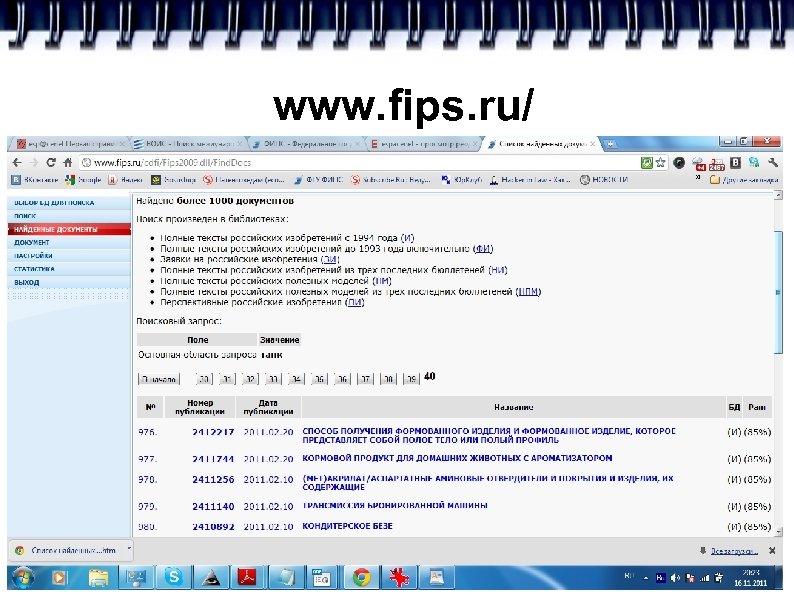Open Skype from the taskbar
This screenshot has height=595, width=794.
tap(174, 578)
